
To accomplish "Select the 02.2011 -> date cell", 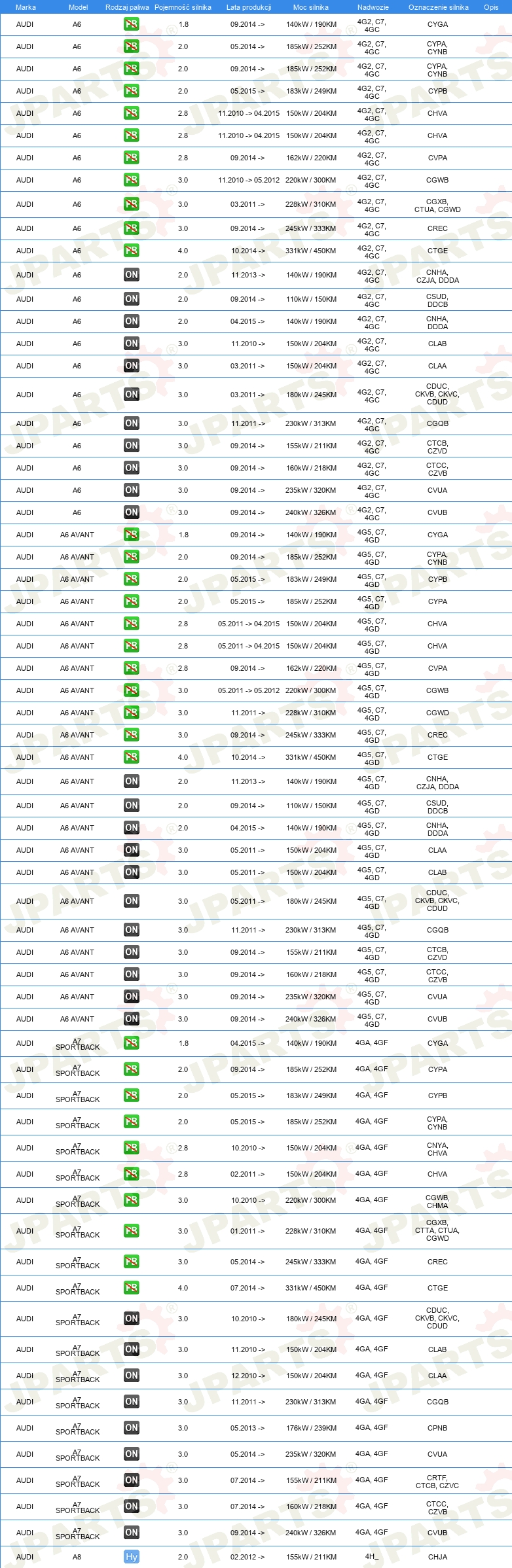I will point(247,1174).
